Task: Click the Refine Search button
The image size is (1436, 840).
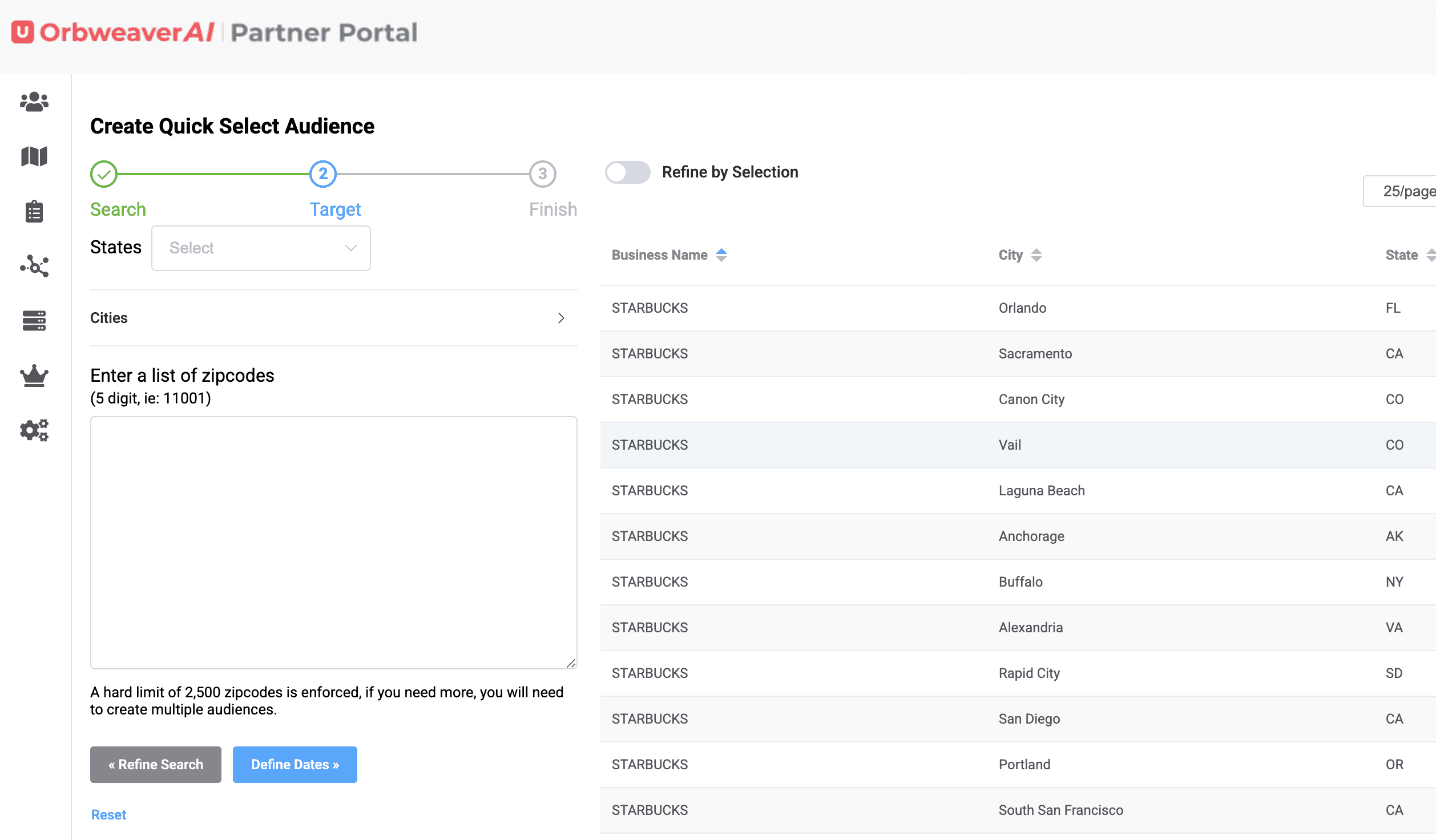Action: (x=155, y=765)
